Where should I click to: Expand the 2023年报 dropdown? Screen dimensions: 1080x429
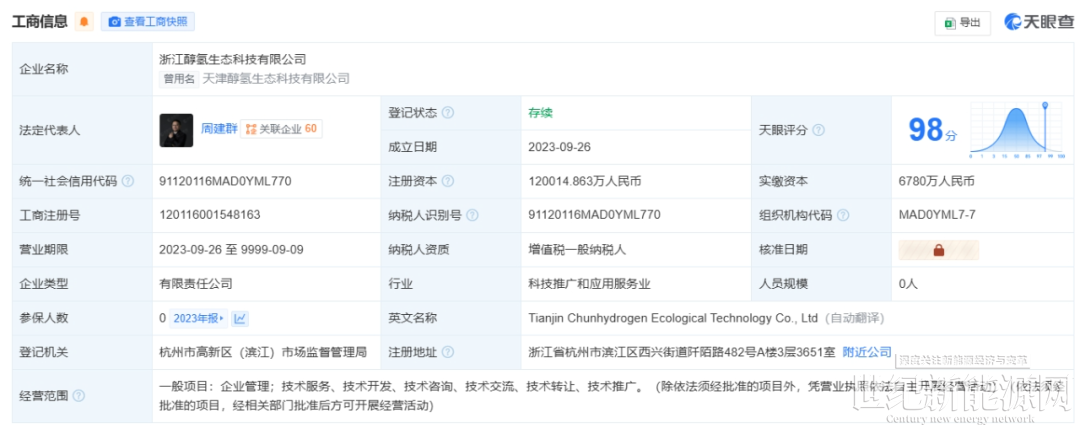click(198, 318)
